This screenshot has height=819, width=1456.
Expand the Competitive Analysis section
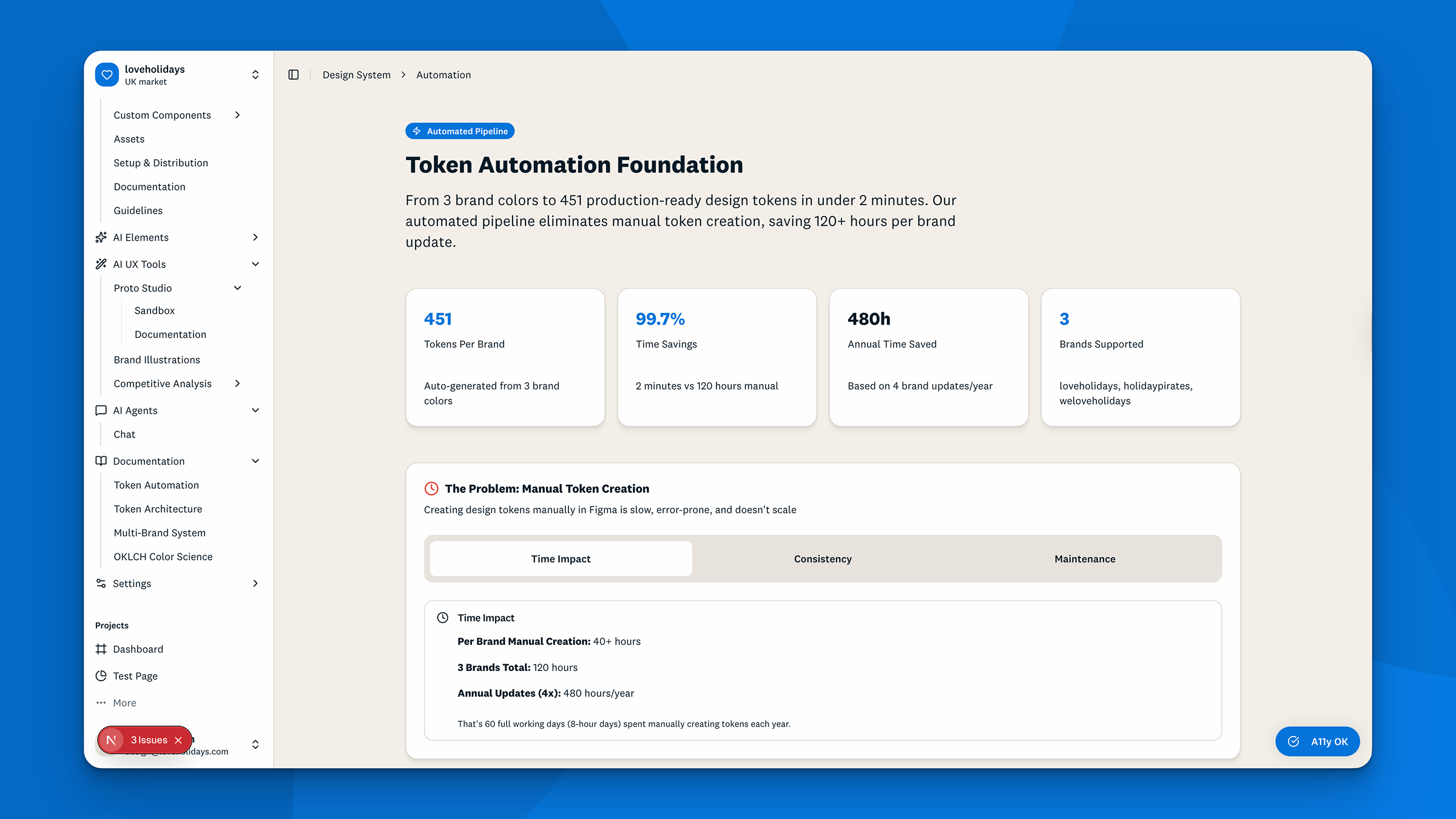[238, 383]
